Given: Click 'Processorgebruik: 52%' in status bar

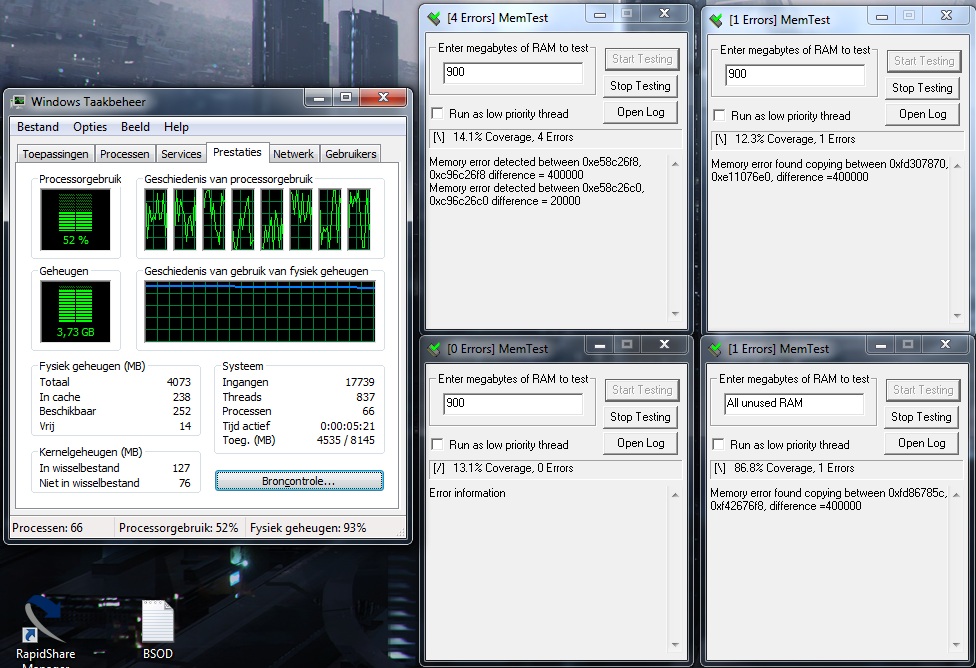Looking at the screenshot, I should pos(179,528).
